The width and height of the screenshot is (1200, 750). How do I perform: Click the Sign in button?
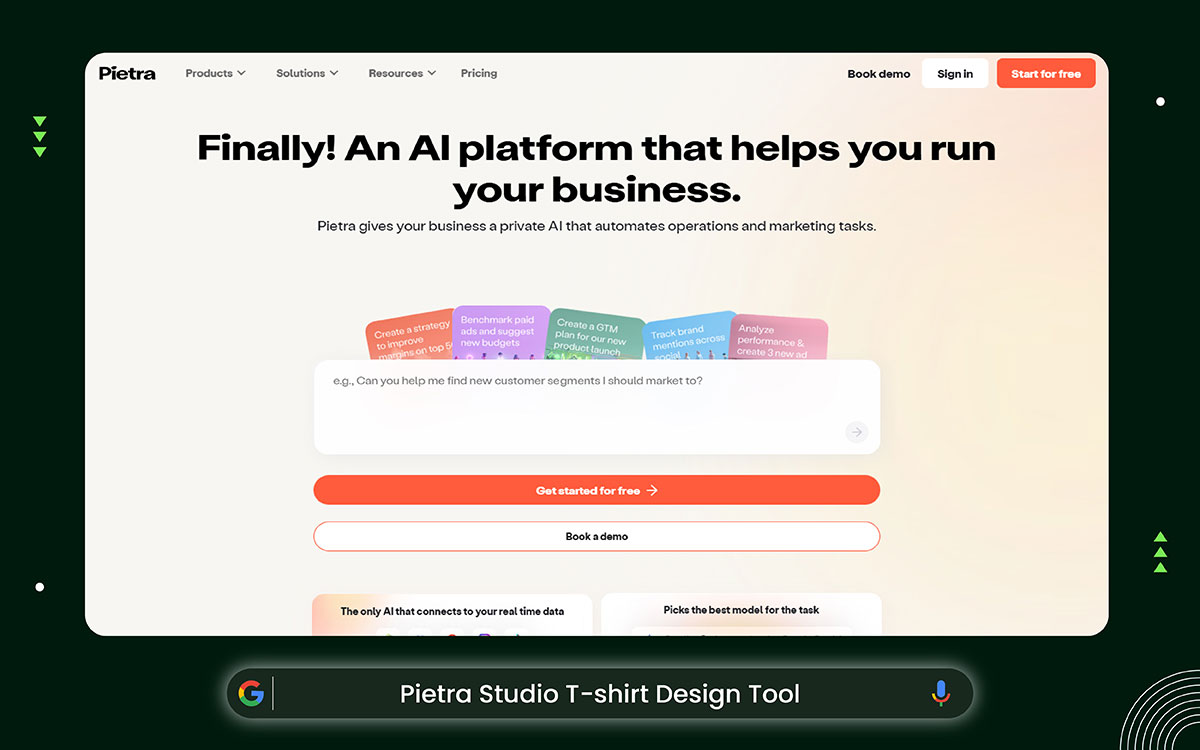954,73
